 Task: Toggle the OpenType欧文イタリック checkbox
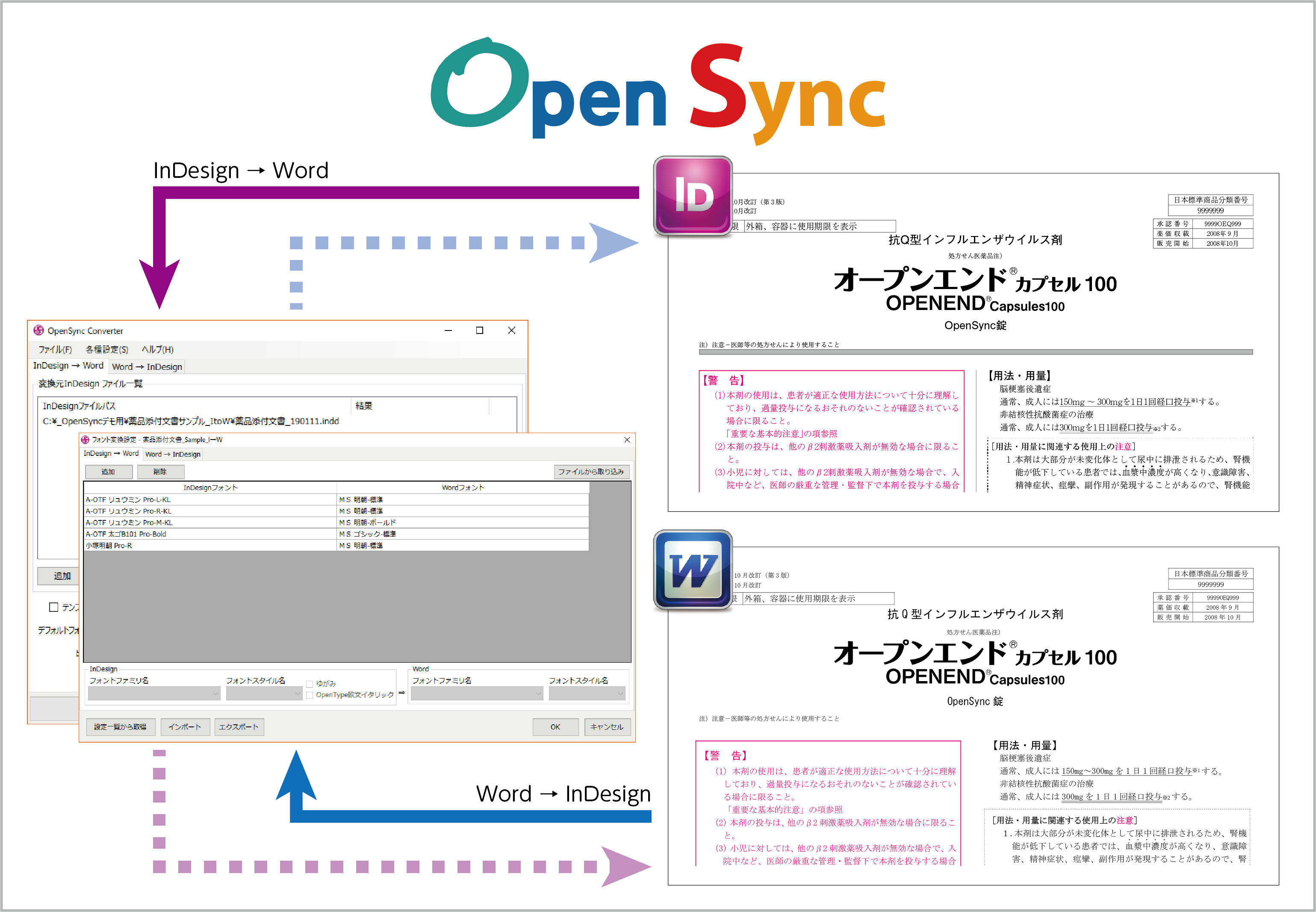[310, 695]
